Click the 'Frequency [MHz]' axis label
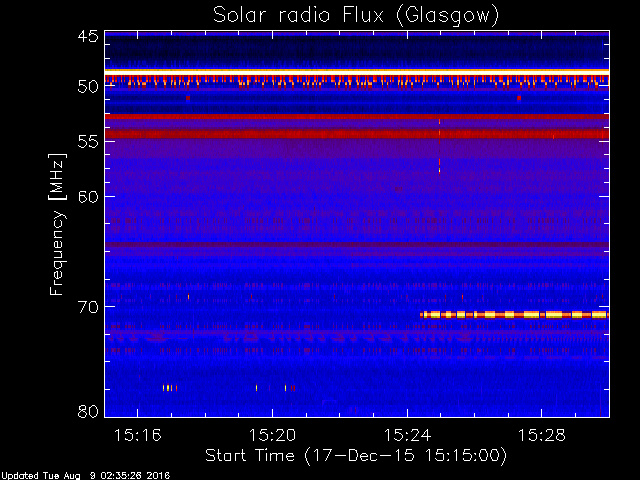 [57, 224]
